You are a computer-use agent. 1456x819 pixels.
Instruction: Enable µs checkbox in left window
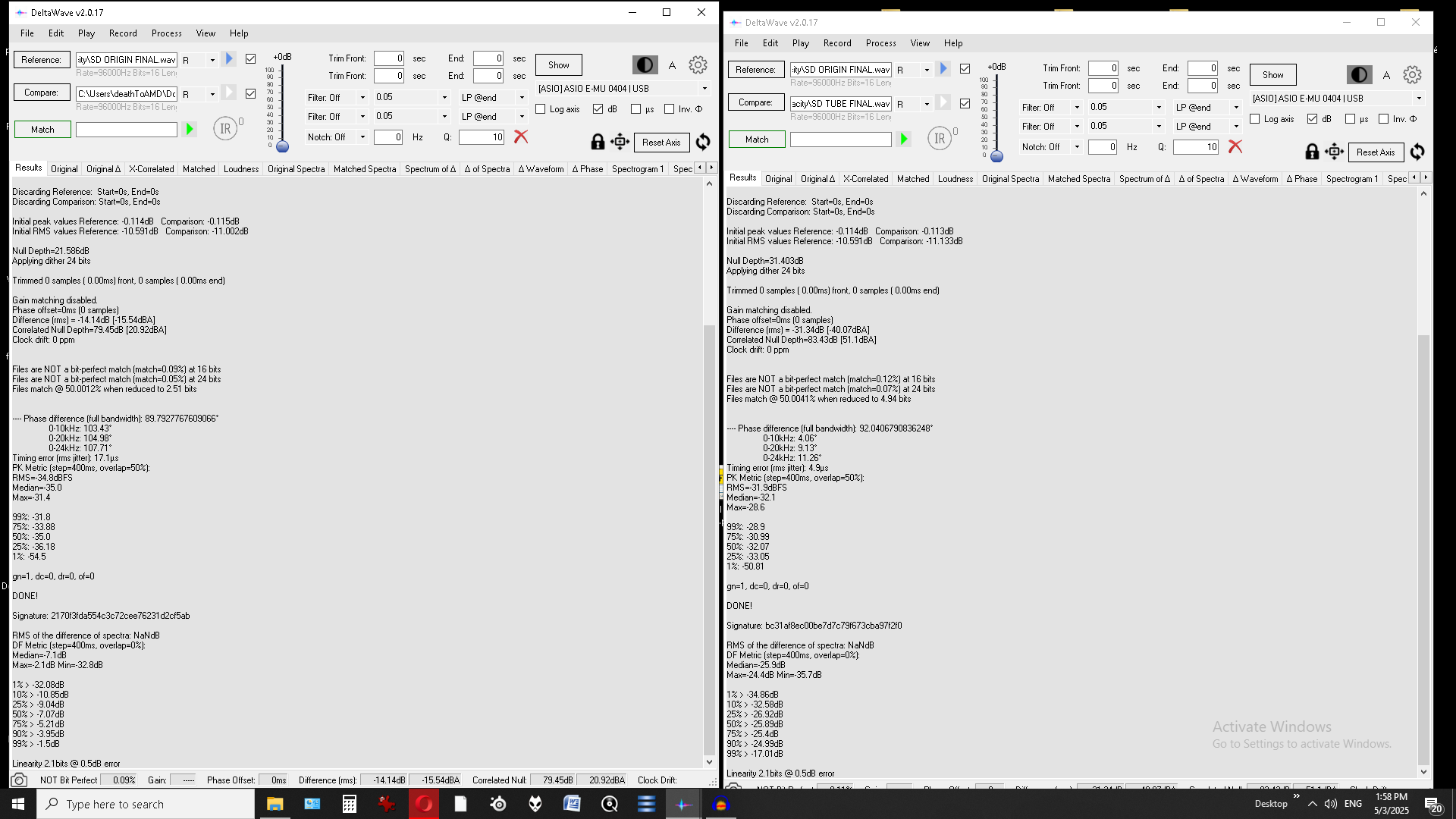pos(636,109)
